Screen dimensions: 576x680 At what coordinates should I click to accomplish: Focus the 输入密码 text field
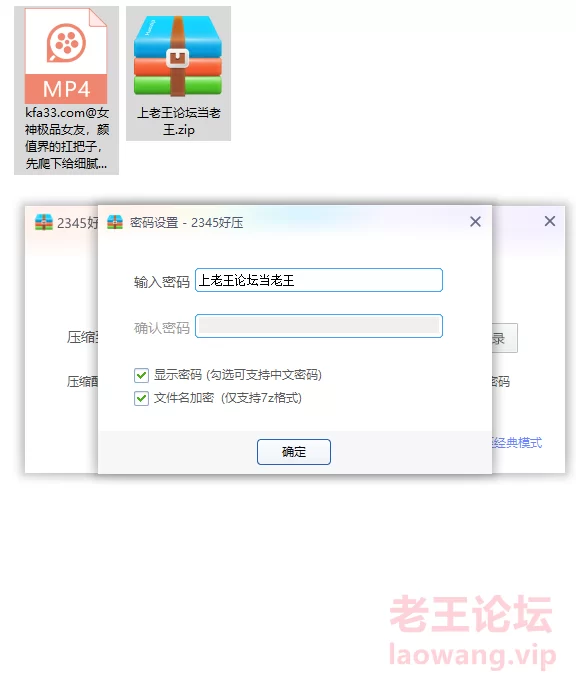coord(319,280)
